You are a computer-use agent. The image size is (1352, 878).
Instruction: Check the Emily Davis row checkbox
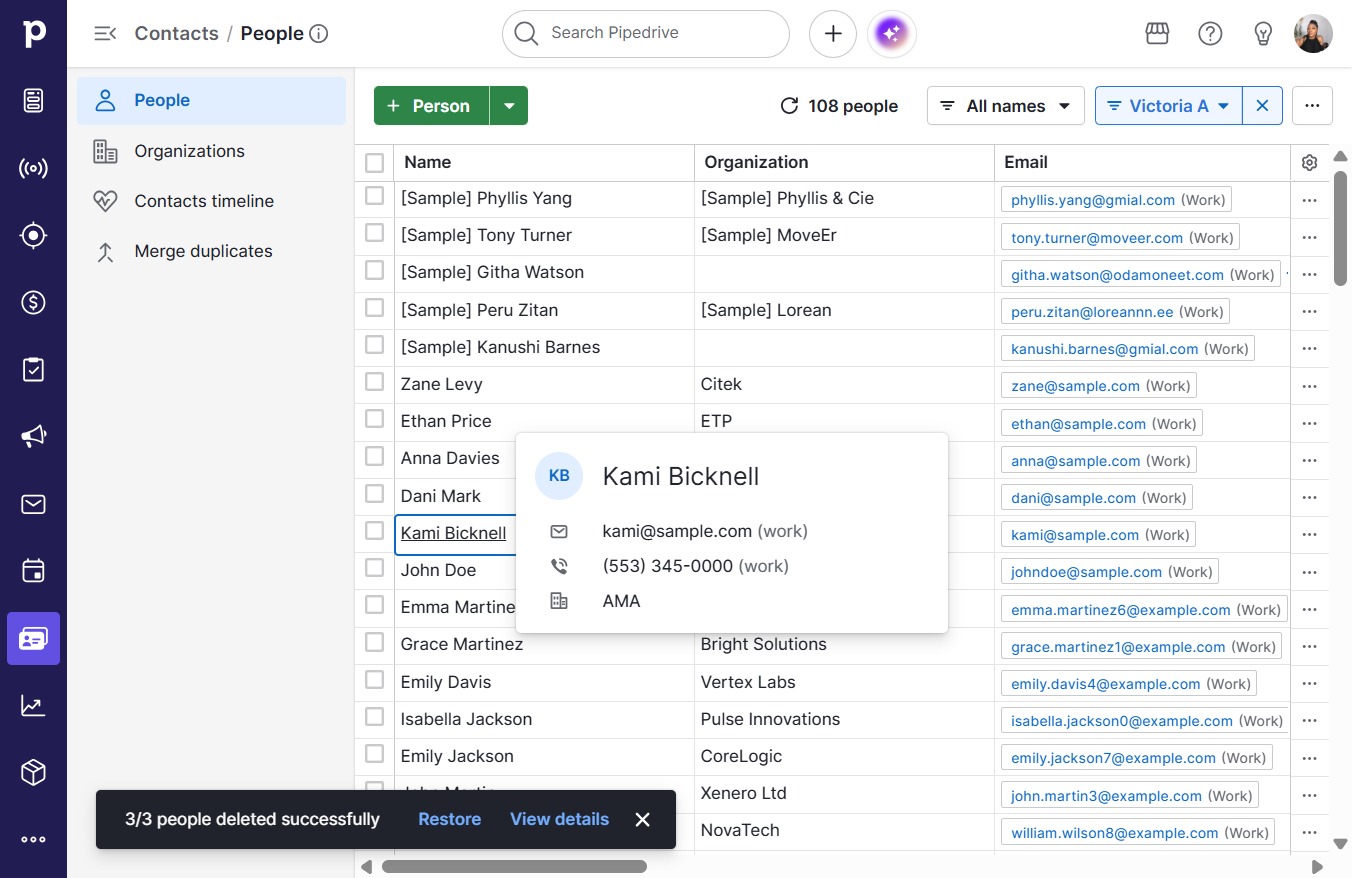(x=375, y=680)
